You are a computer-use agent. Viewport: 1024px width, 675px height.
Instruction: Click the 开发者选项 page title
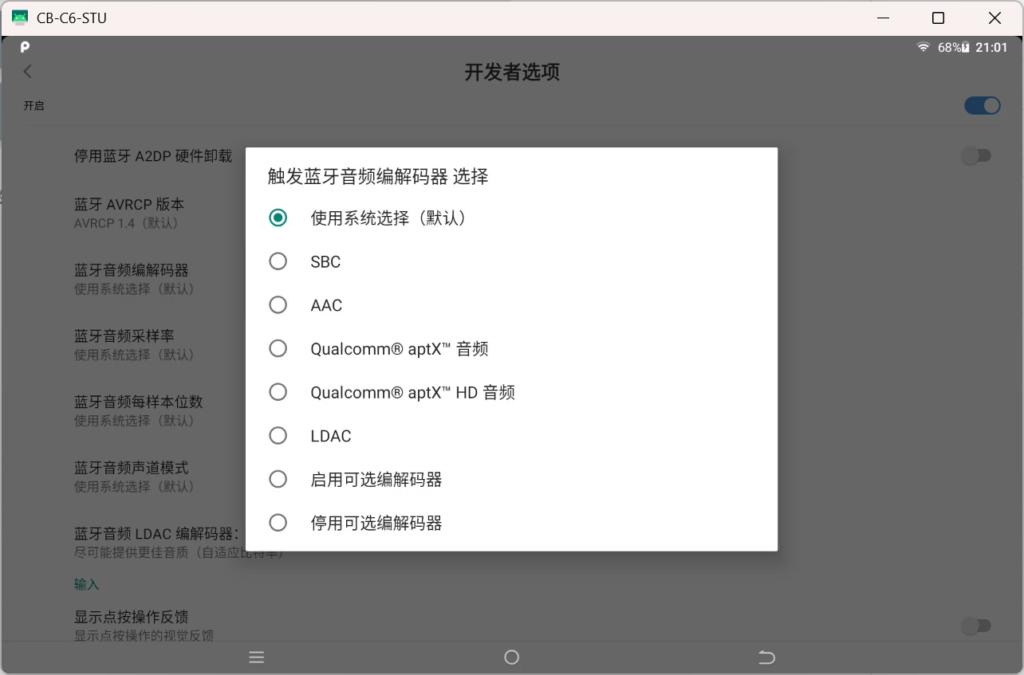(x=512, y=72)
